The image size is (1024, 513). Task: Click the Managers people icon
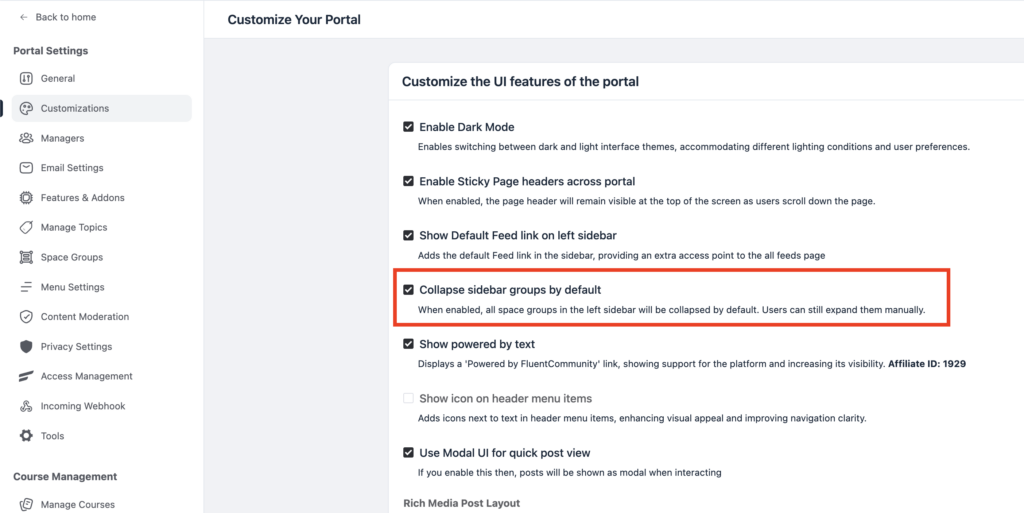[26, 138]
